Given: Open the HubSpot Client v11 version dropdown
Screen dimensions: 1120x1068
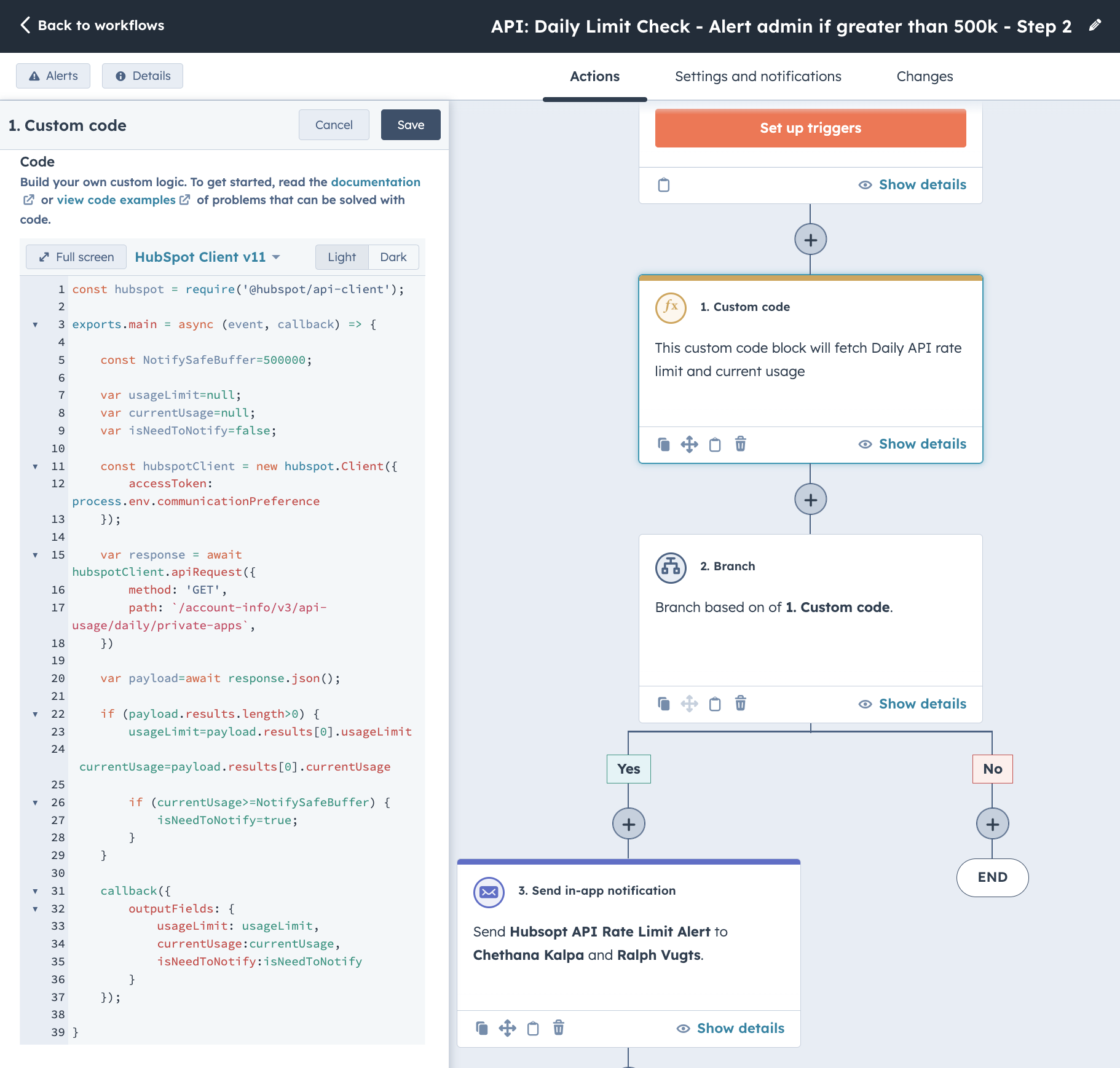Looking at the screenshot, I should [x=208, y=257].
